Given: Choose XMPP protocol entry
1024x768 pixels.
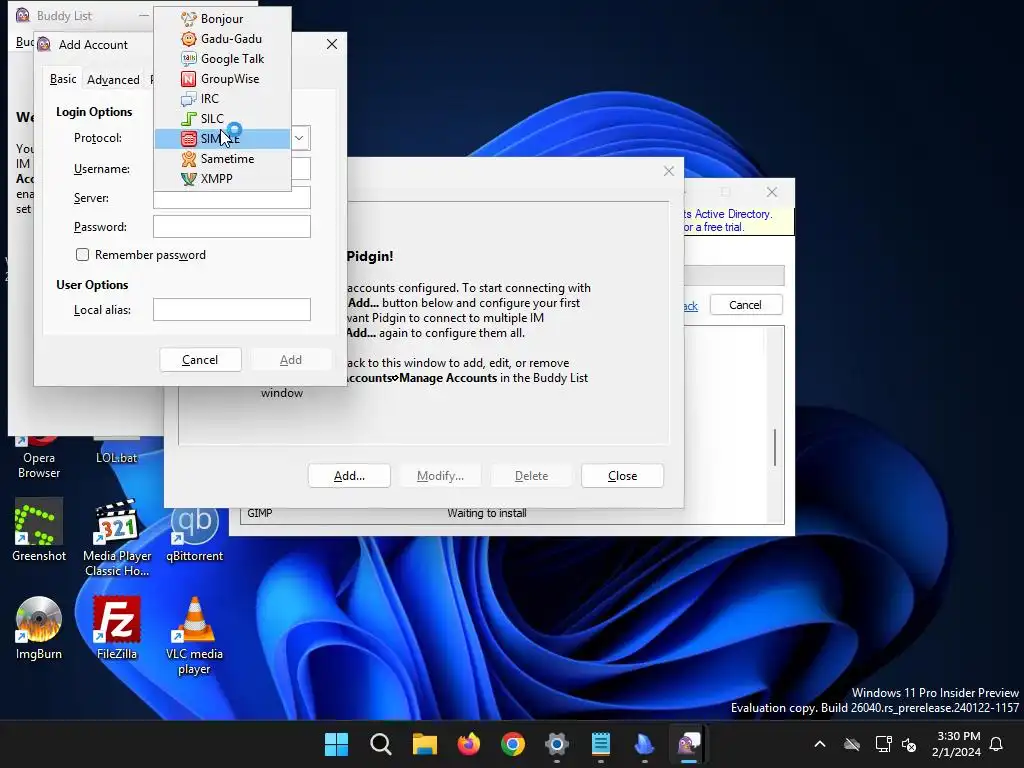Looking at the screenshot, I should click(x=222, y=178).
